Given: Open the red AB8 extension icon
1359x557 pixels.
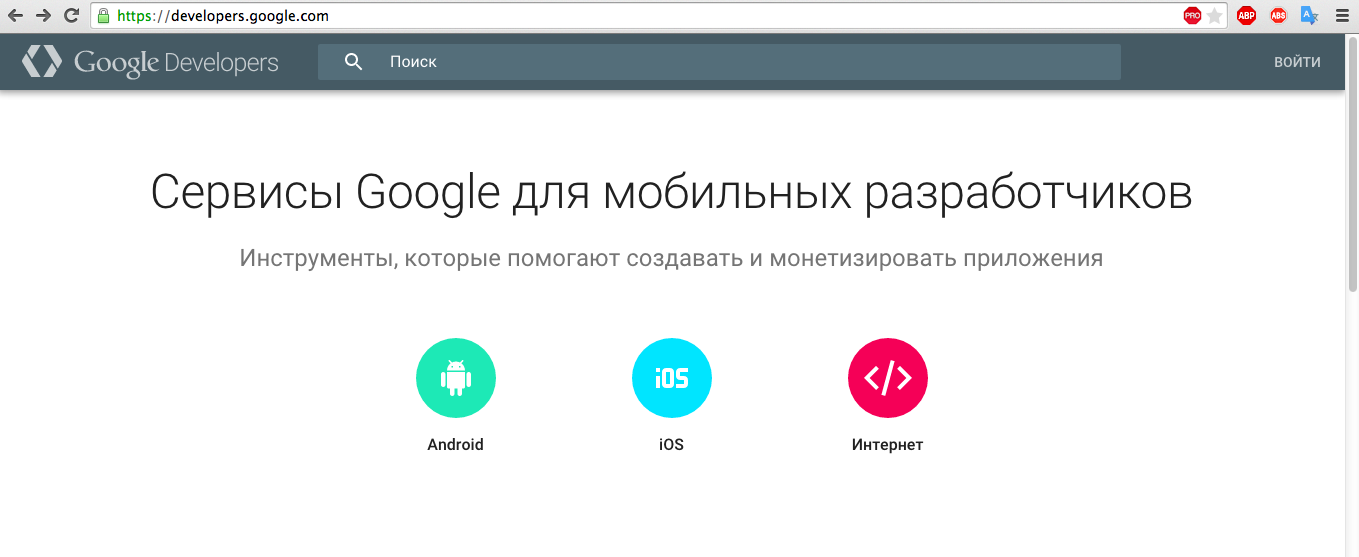Looking at the screenshot, I should (x=1278, y=16).
